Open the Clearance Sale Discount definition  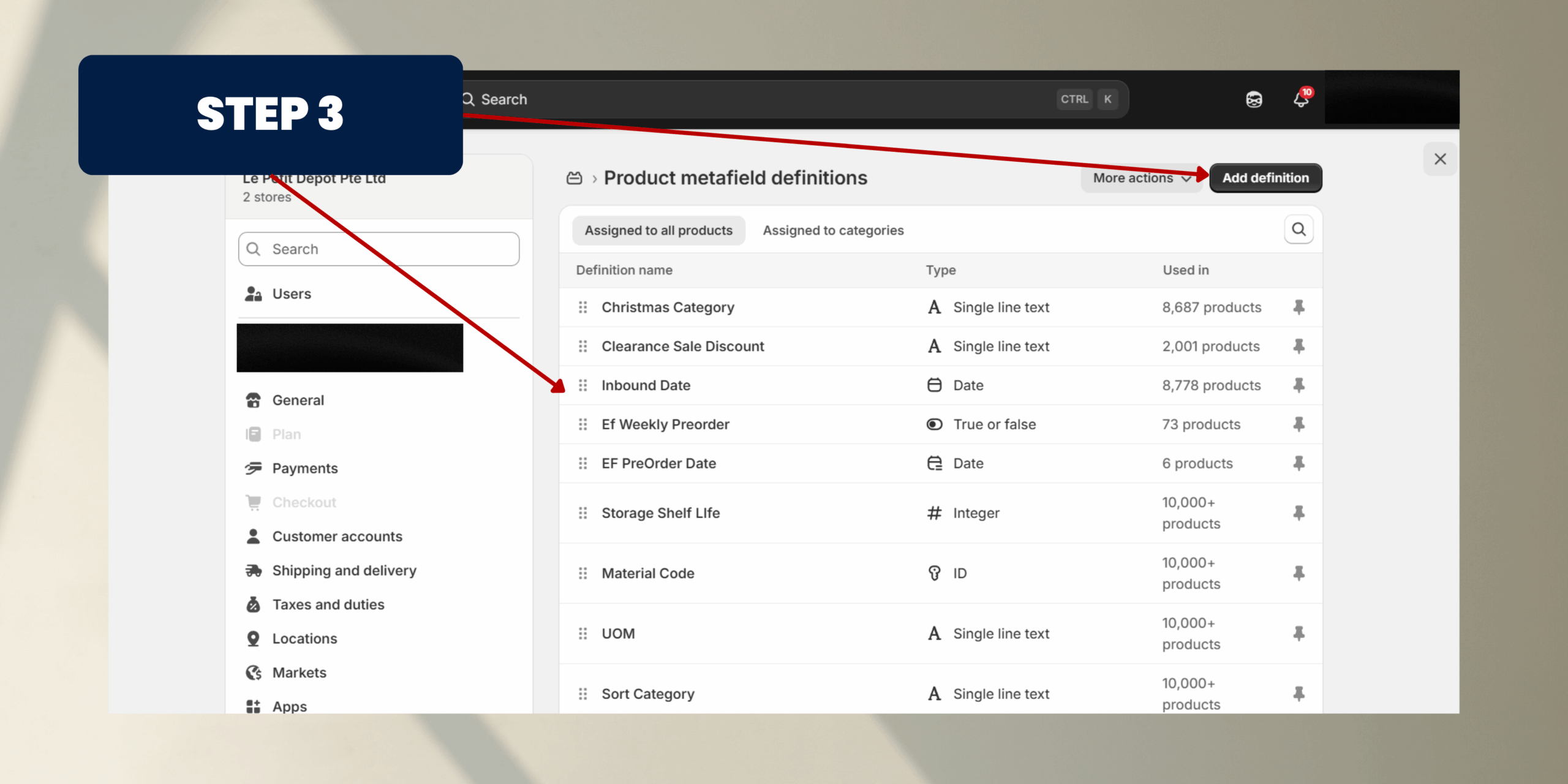682,346
